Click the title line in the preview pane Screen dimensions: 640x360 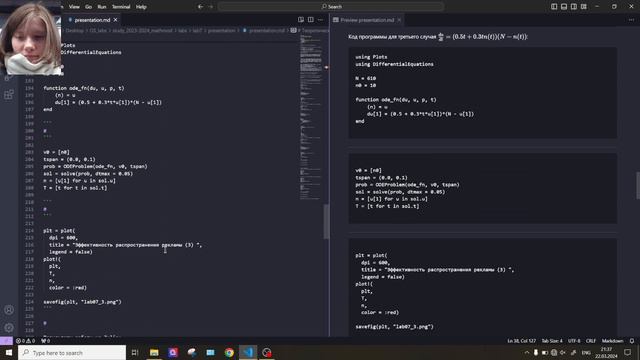click(438, 269)
